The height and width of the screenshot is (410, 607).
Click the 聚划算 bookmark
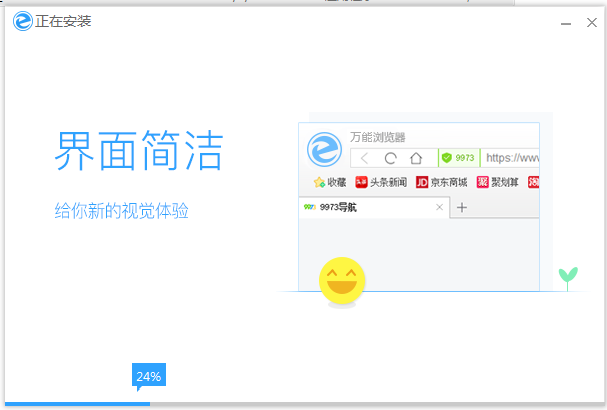click(497, 182)
